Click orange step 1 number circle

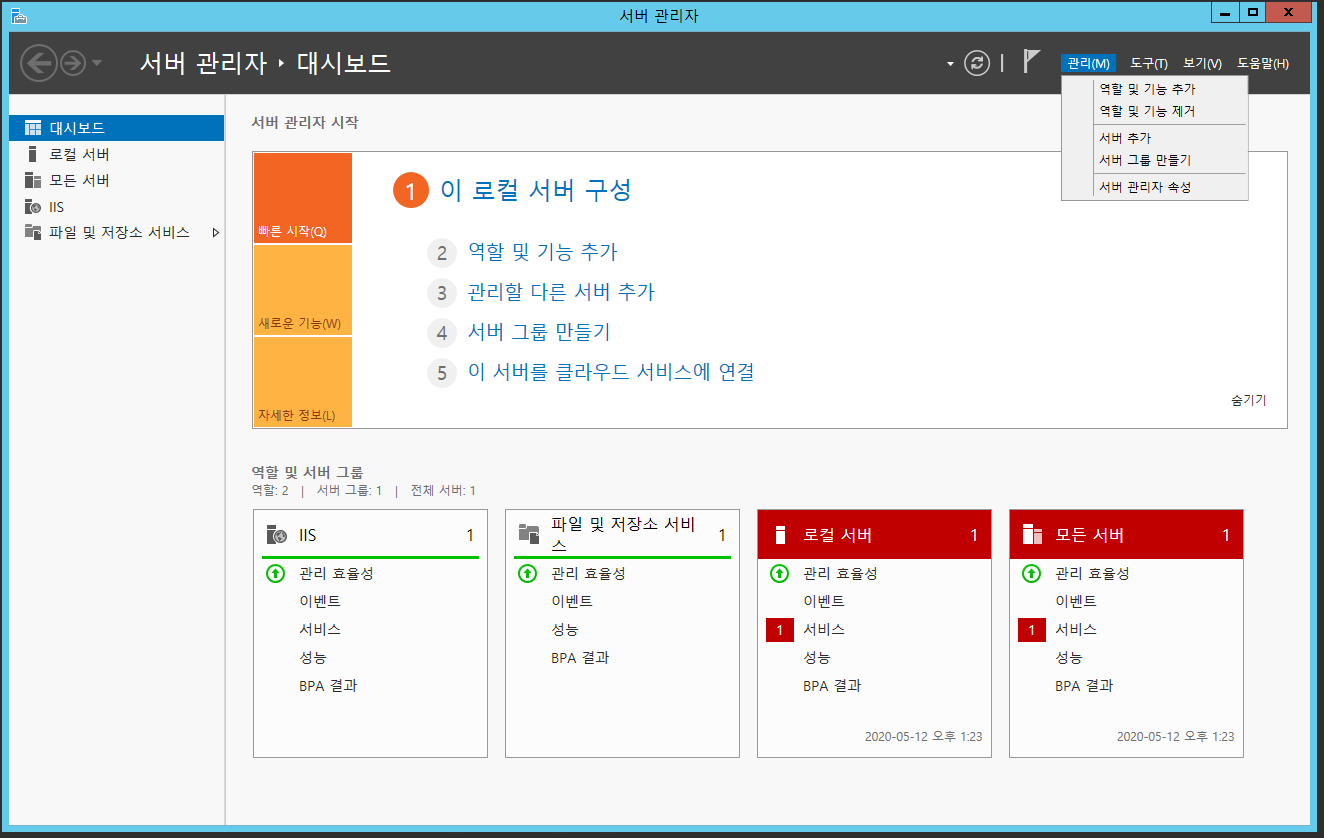click(410, 190)
